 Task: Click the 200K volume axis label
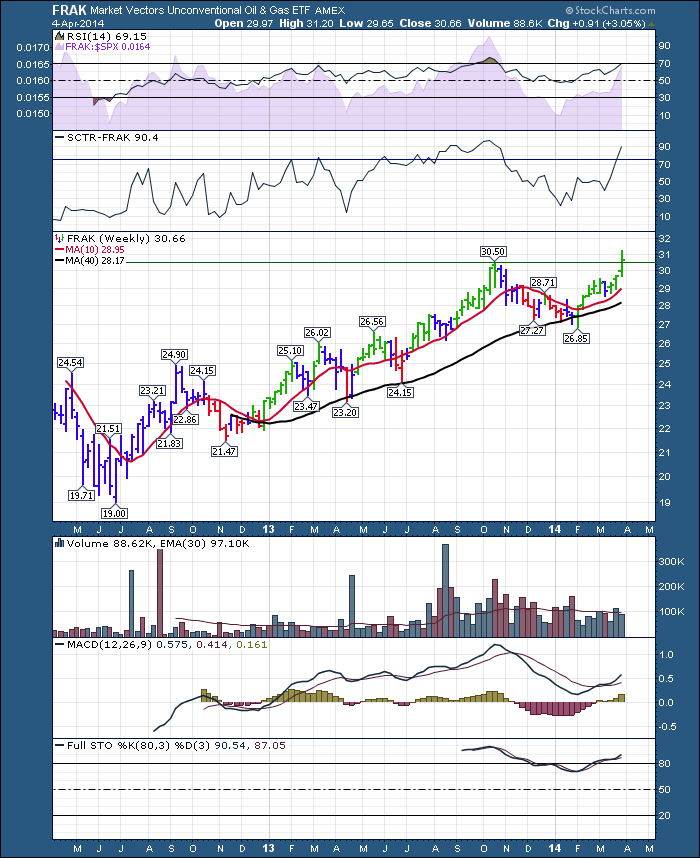pos(672,587)
